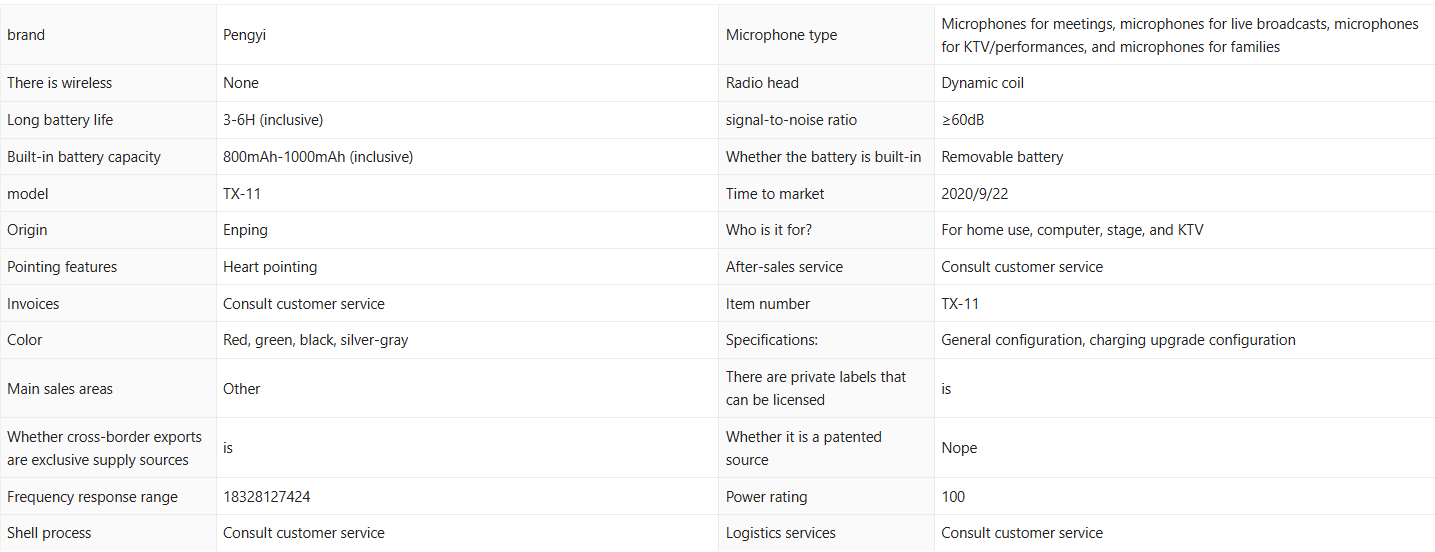This screenshot has width=1435, height=552.
Task: Click the 'Heart pointing' feature value
Action: [x=270, y=267]
